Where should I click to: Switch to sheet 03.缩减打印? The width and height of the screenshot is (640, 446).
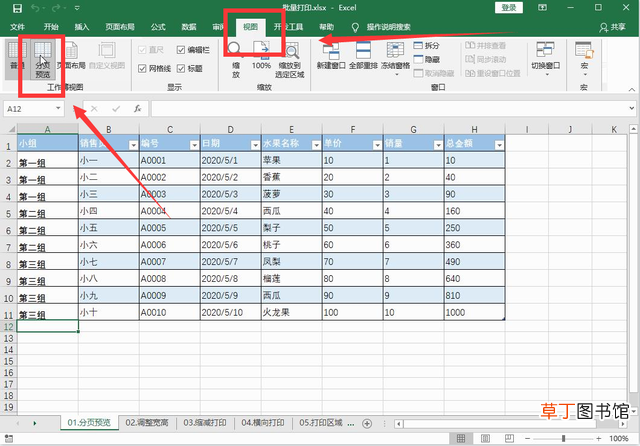coord(205,423)
